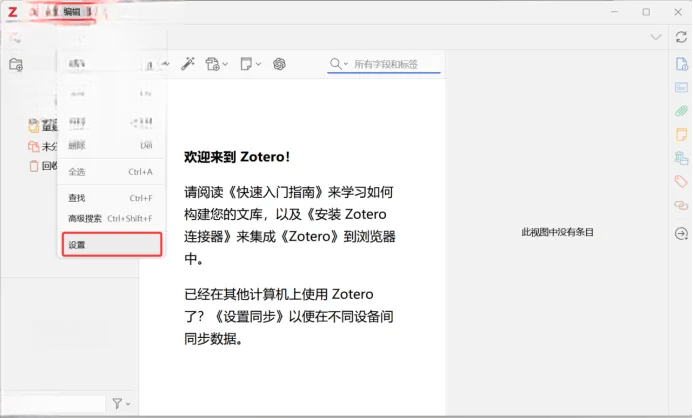
Task: Open the 编辑 menu in menu bar
Action: point(71,11)
